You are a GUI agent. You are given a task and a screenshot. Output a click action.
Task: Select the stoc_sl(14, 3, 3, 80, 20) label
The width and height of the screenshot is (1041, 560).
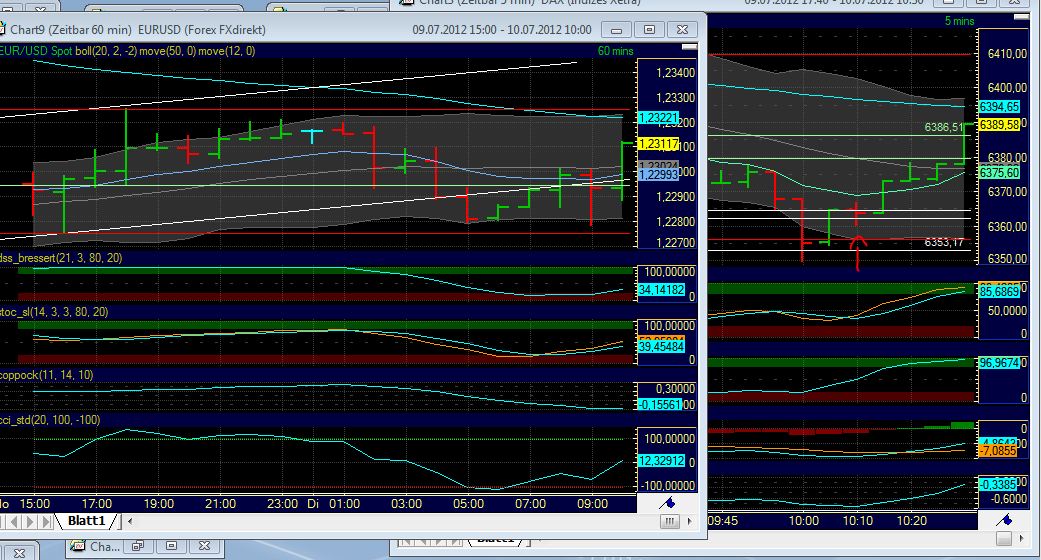(x=54, y=312)
